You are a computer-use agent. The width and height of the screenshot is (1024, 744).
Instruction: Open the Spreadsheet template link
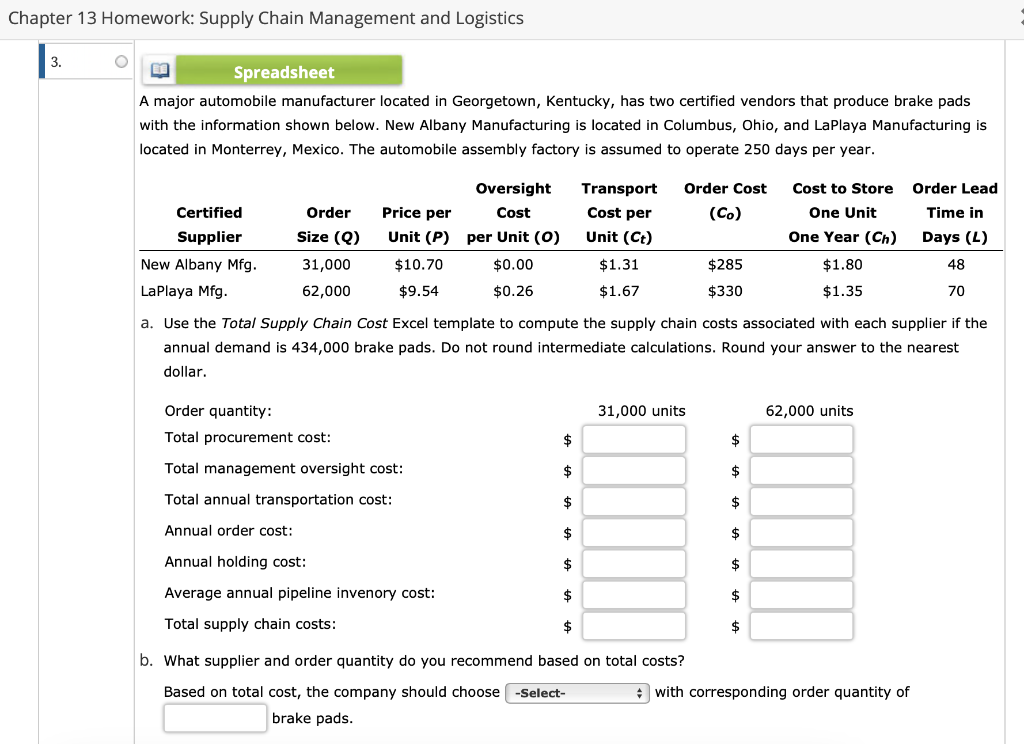284,71
